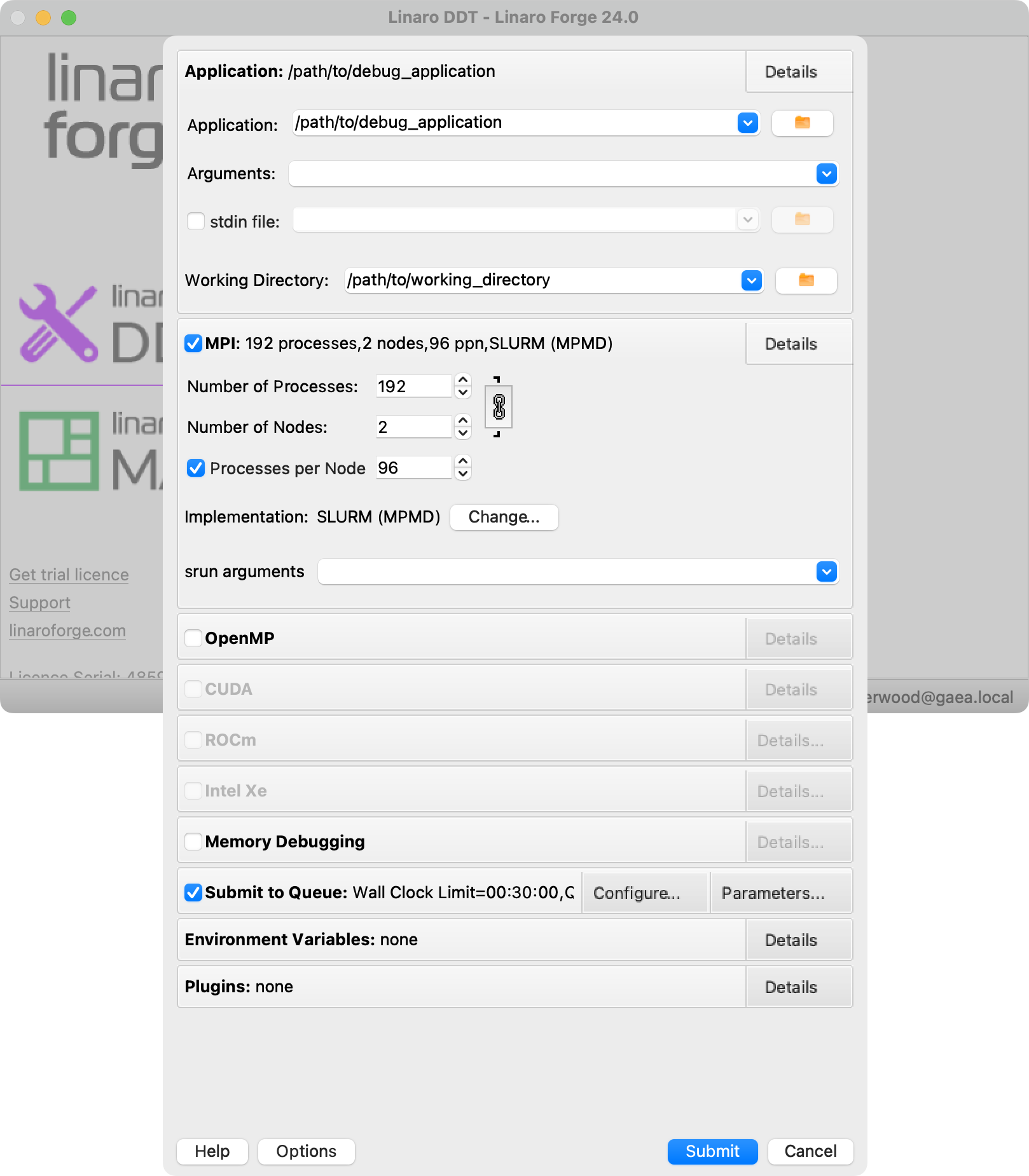
Task: Collapse Application section via its Details button
Action: [x=798, y=72]
